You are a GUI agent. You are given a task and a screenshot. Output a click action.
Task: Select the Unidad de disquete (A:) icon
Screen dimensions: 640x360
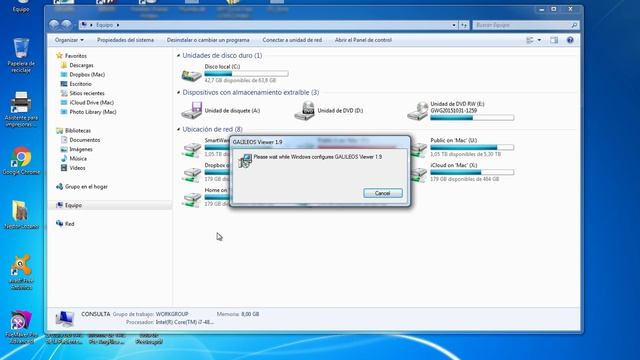(191, 111)
